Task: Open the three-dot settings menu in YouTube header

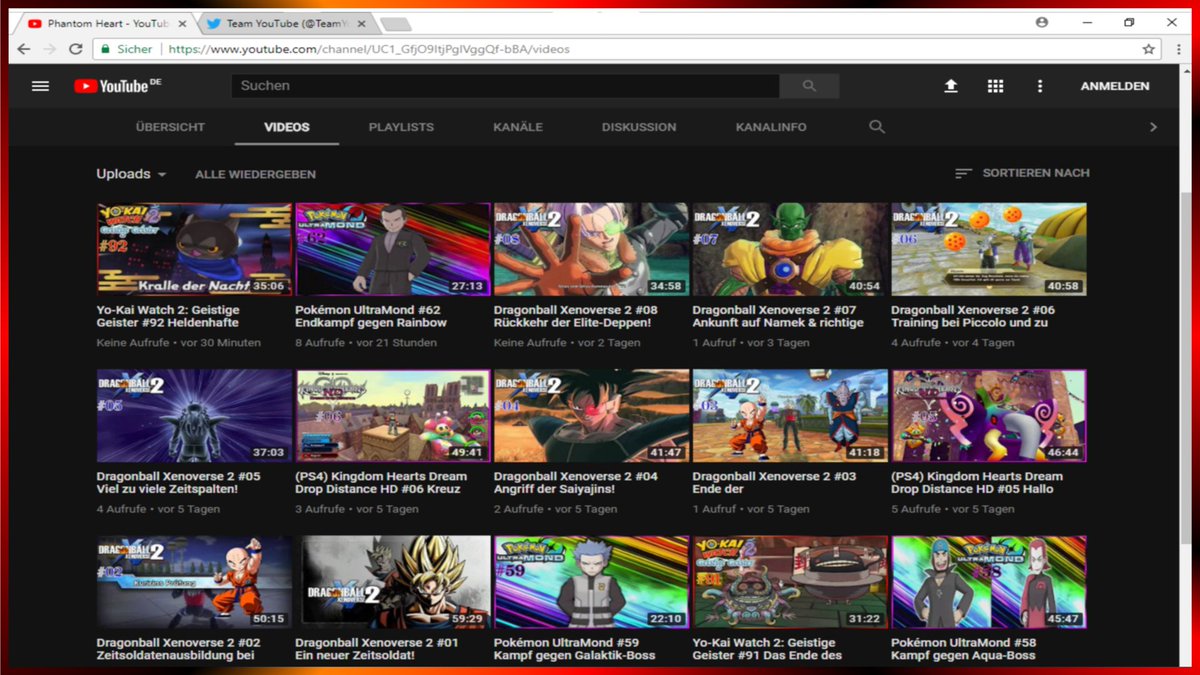Action: 1040,86
